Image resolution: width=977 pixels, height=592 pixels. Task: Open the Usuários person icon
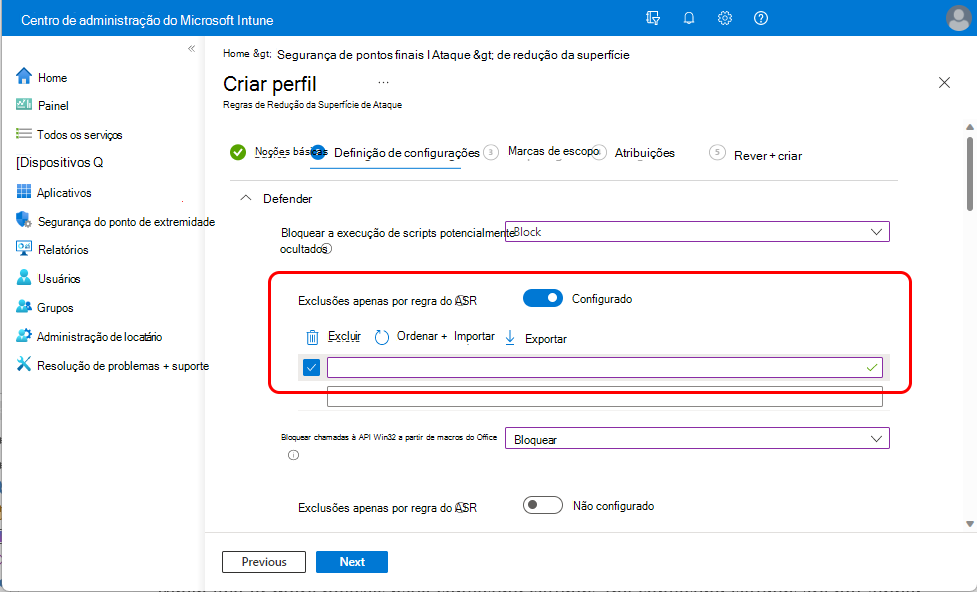24,277
